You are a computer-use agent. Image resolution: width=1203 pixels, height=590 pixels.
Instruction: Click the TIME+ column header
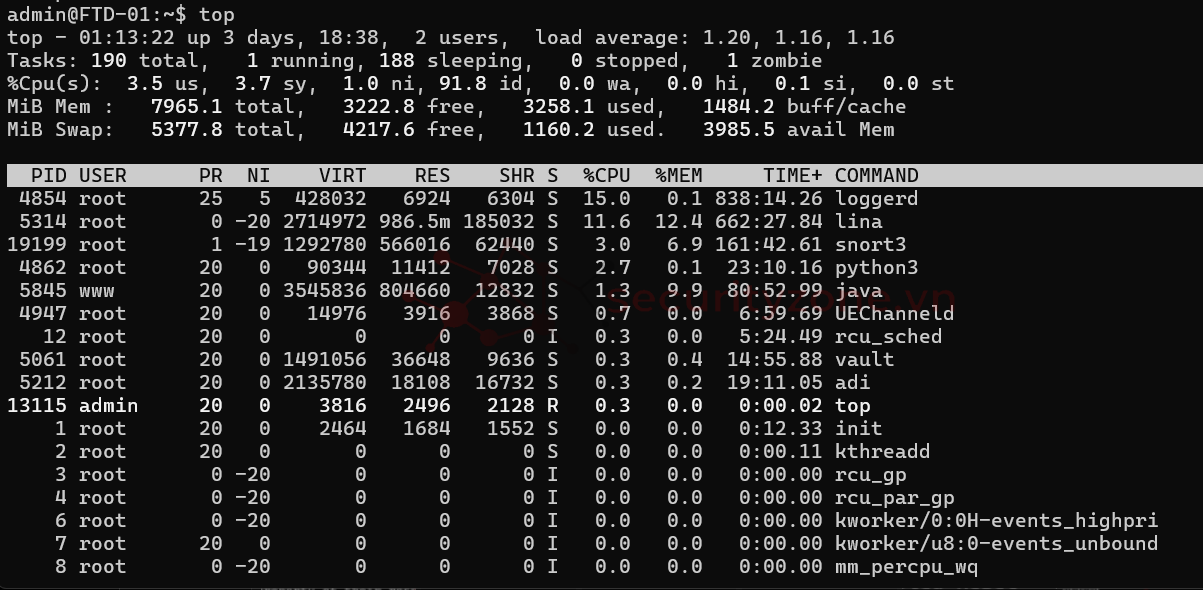click(792, 176)
